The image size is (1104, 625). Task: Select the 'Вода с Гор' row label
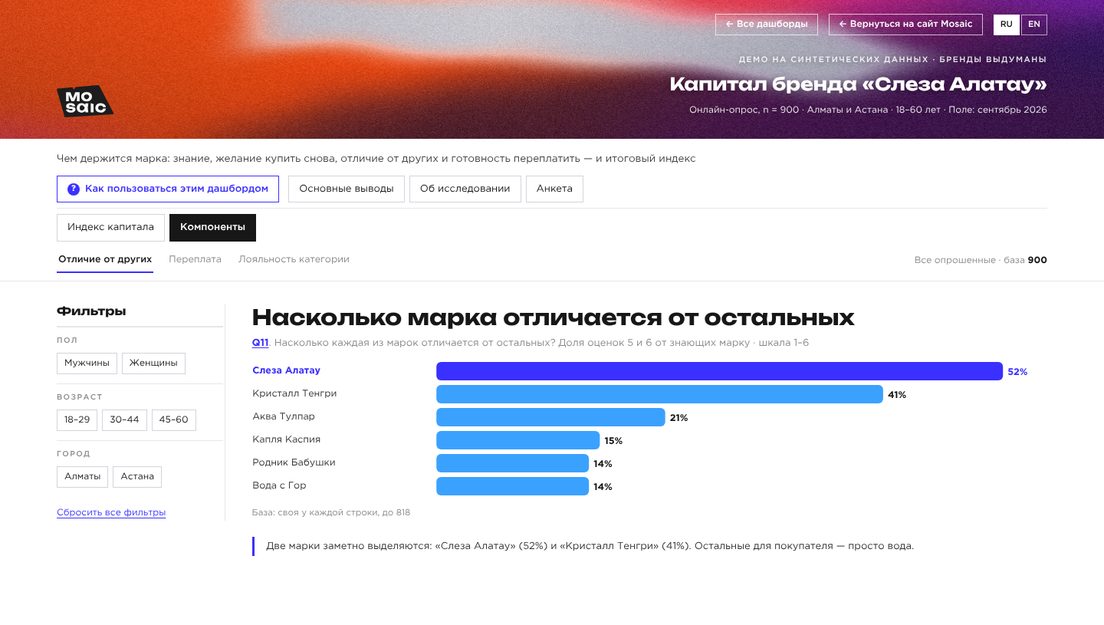pyautogui.click(x=279, y=486)
